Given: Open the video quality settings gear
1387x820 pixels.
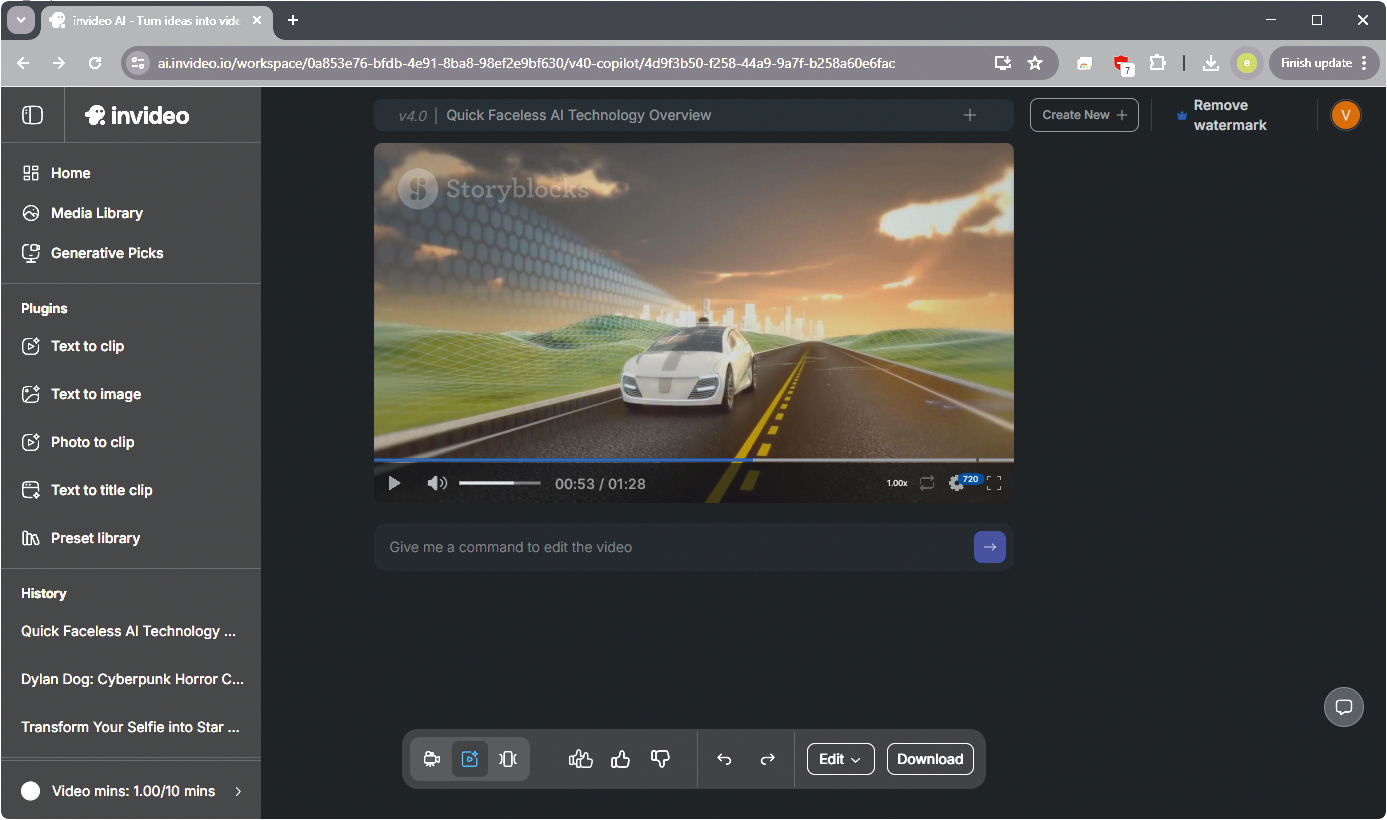Looking at the screenshot, I should [x=957, y=483].
